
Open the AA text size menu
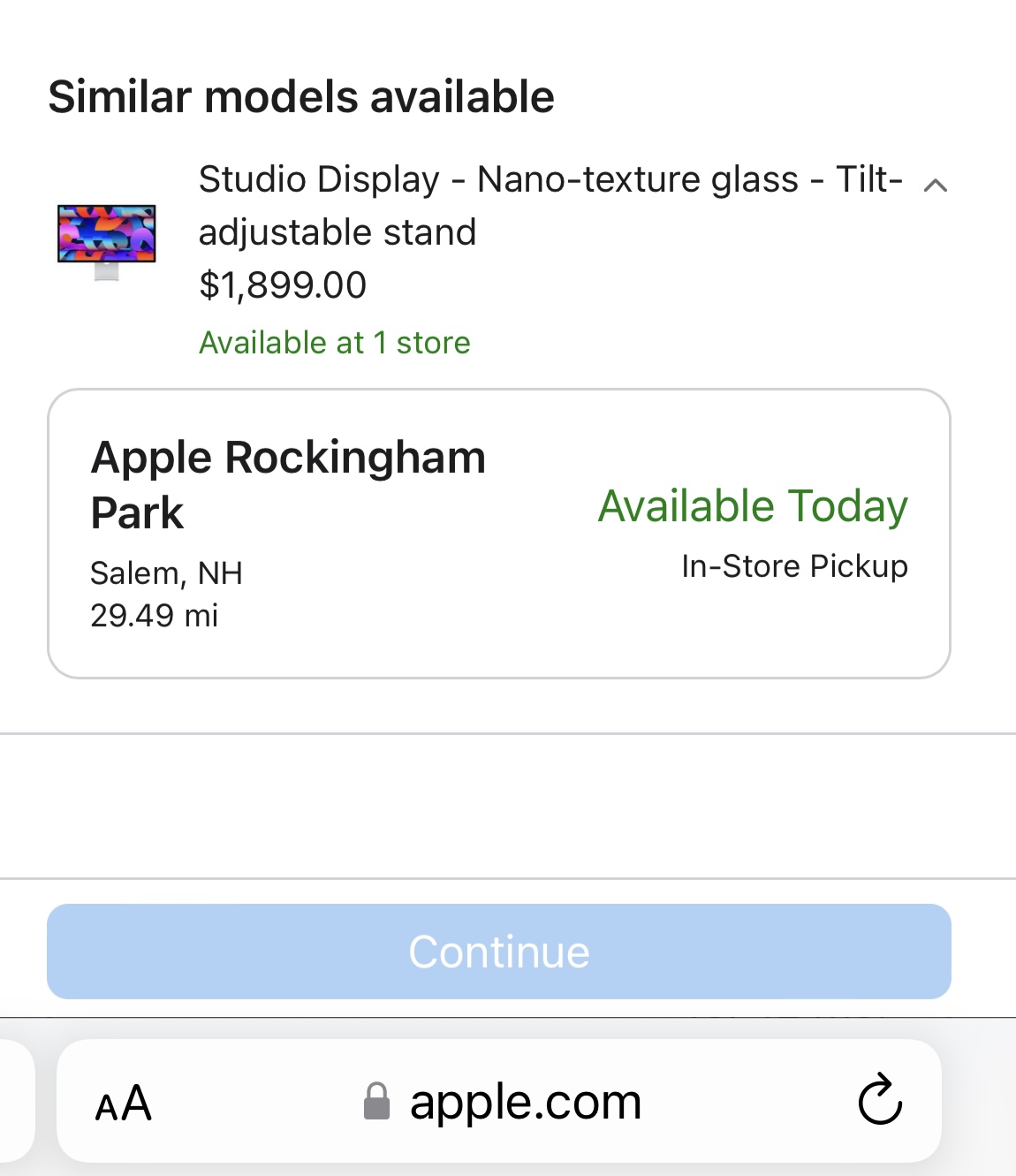tap(124, 1104)
